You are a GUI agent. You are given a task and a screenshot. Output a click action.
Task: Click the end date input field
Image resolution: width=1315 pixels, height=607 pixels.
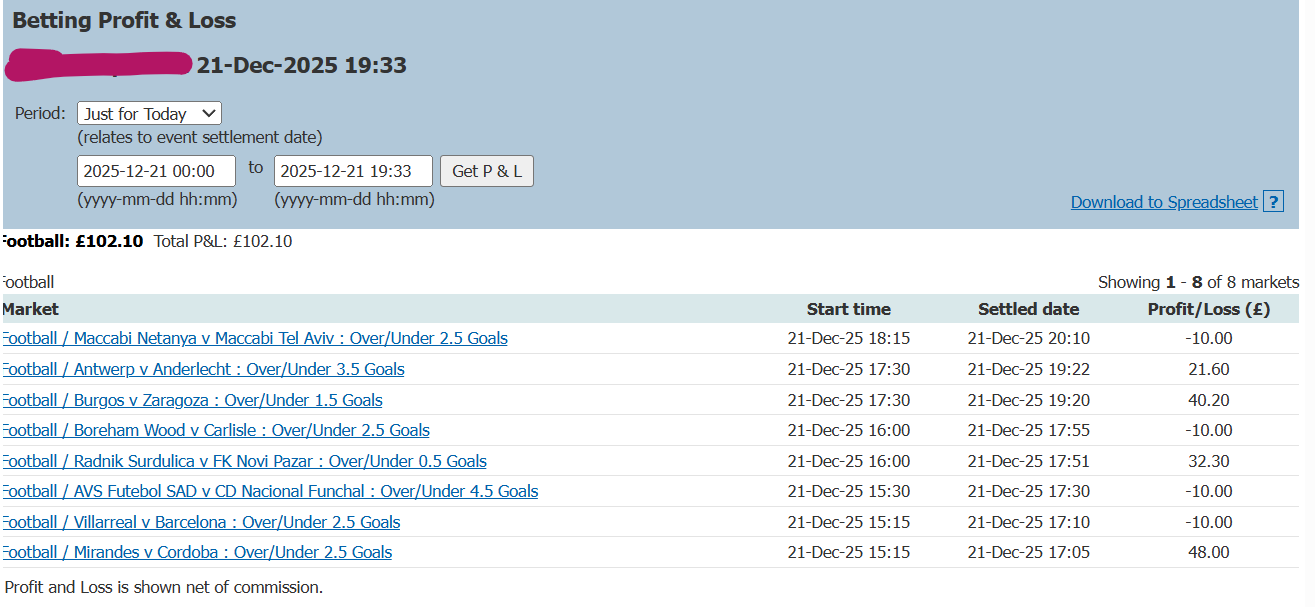click(353, 171)
